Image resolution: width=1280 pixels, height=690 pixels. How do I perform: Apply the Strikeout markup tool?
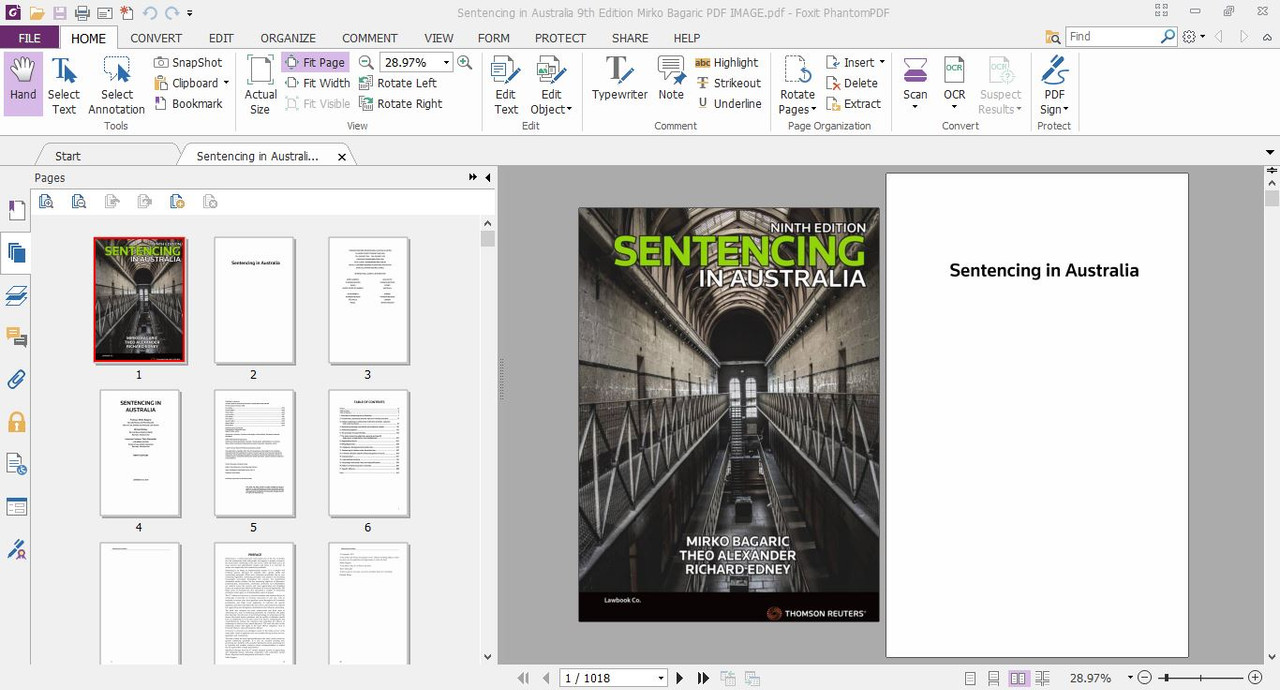(729, 83)
